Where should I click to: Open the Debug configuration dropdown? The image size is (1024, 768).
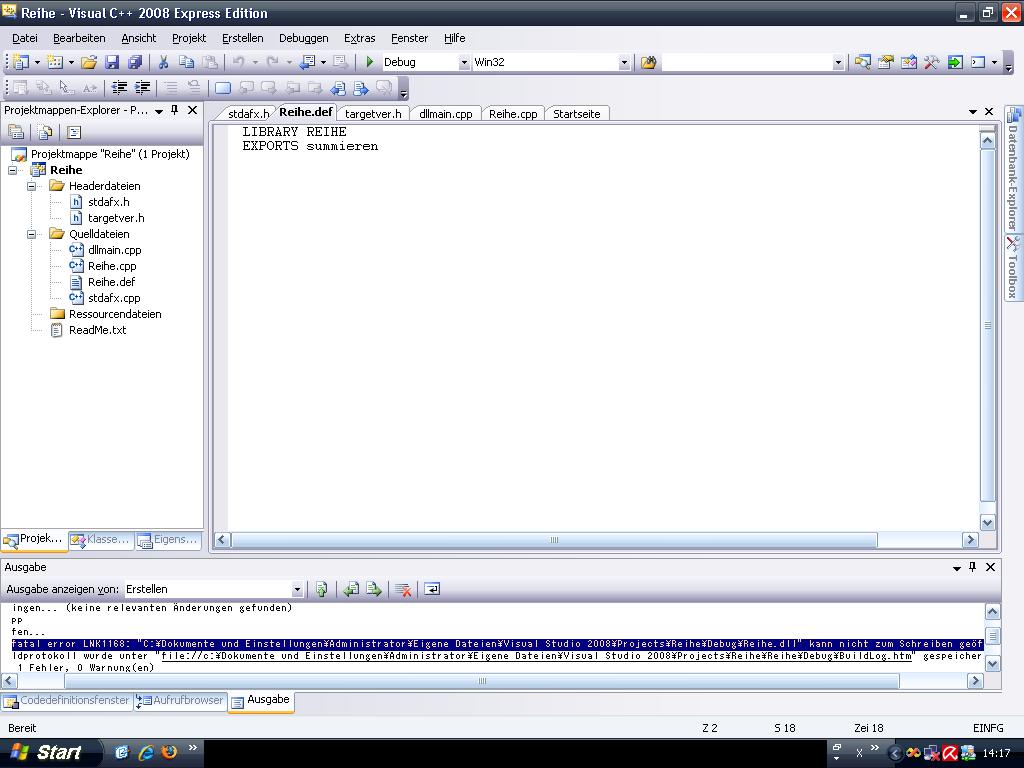pos(463,62)
